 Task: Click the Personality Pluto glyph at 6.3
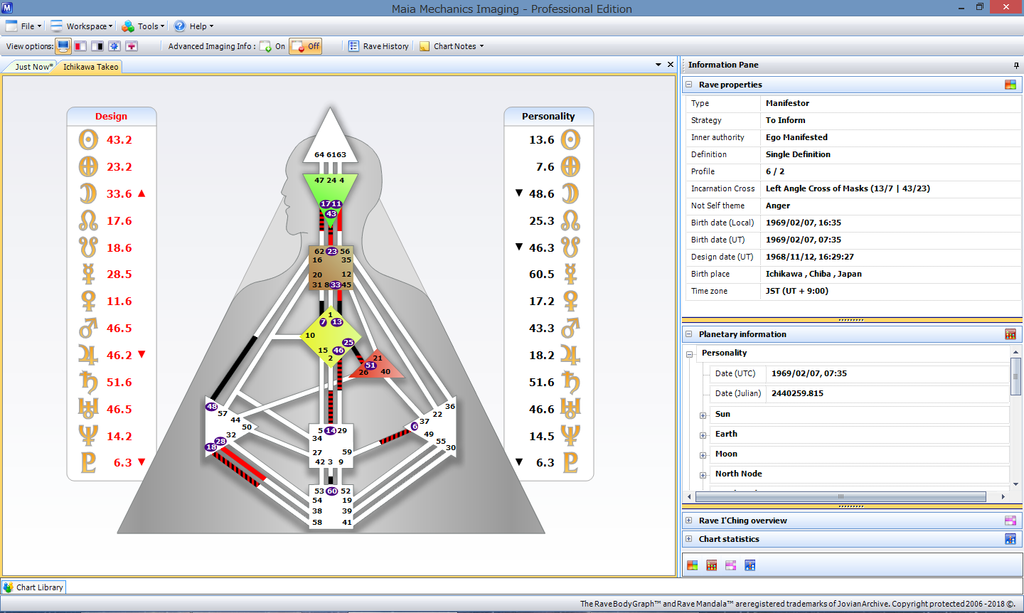[571, 462]
